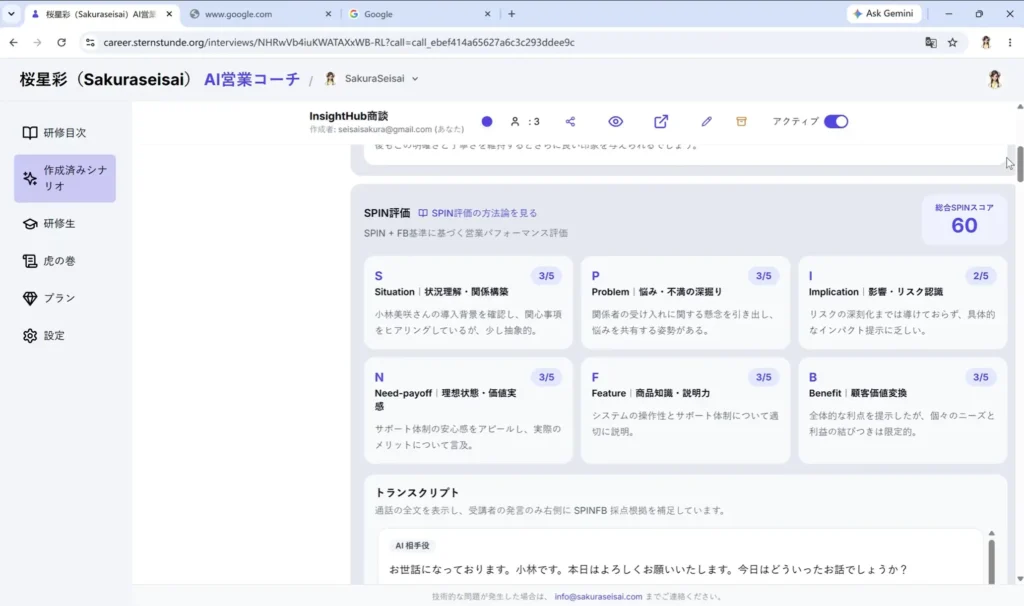Select the Feature score card
Screen dimensions: 1024x606
point(685,411)
